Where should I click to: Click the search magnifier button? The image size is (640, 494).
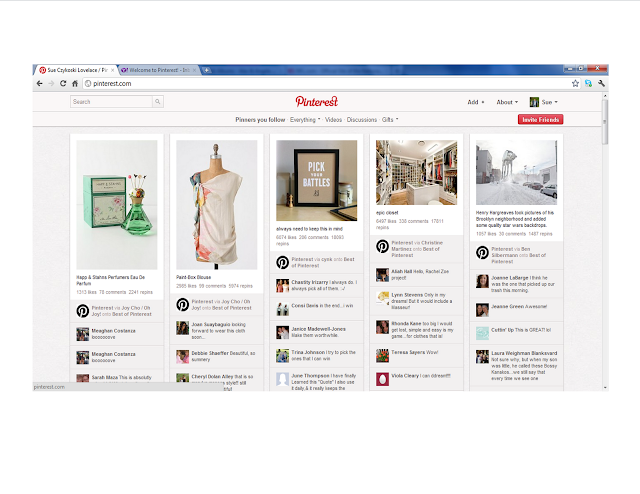tap(158, 102)
